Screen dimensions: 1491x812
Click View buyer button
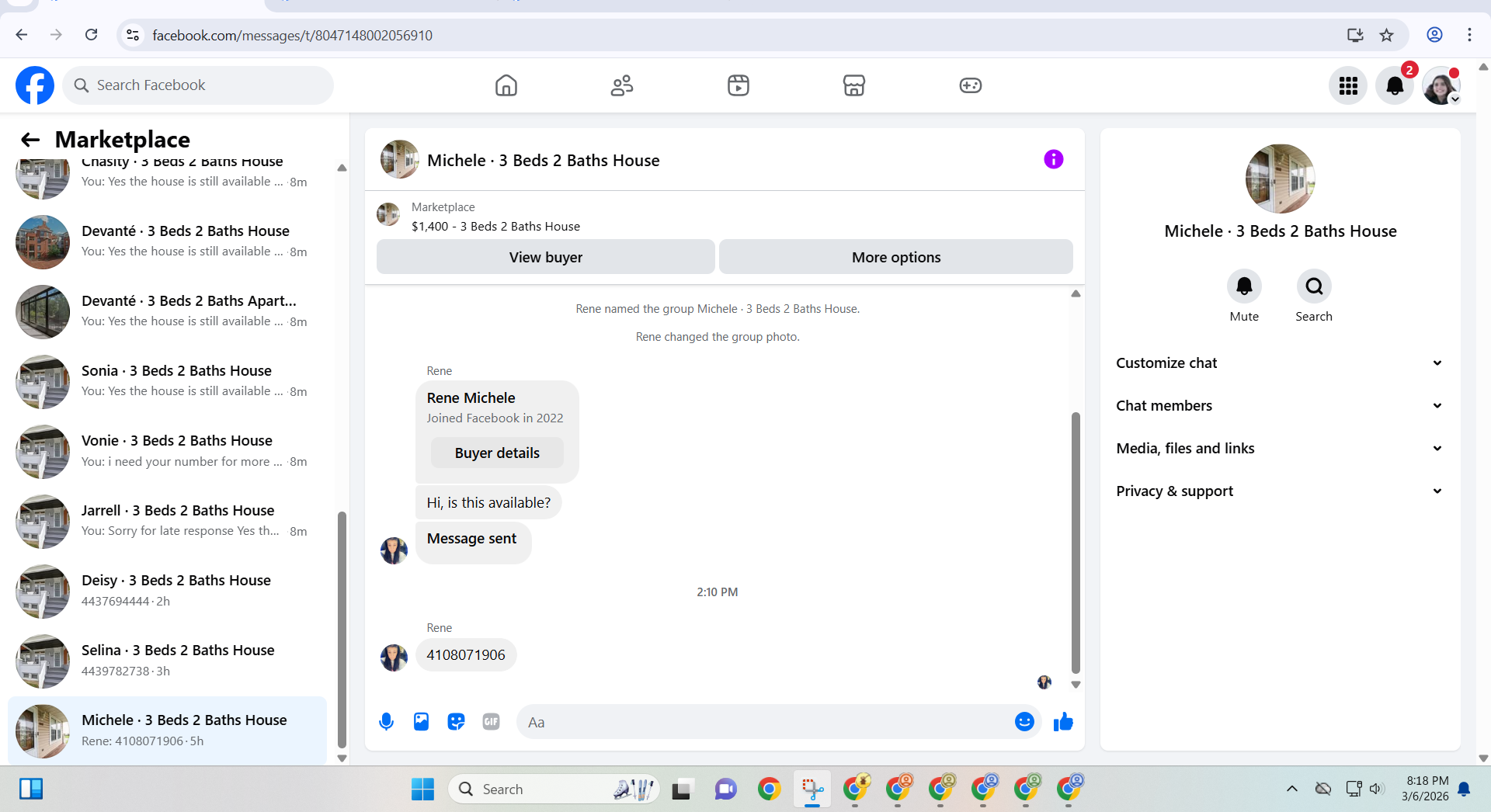point(546,257)
